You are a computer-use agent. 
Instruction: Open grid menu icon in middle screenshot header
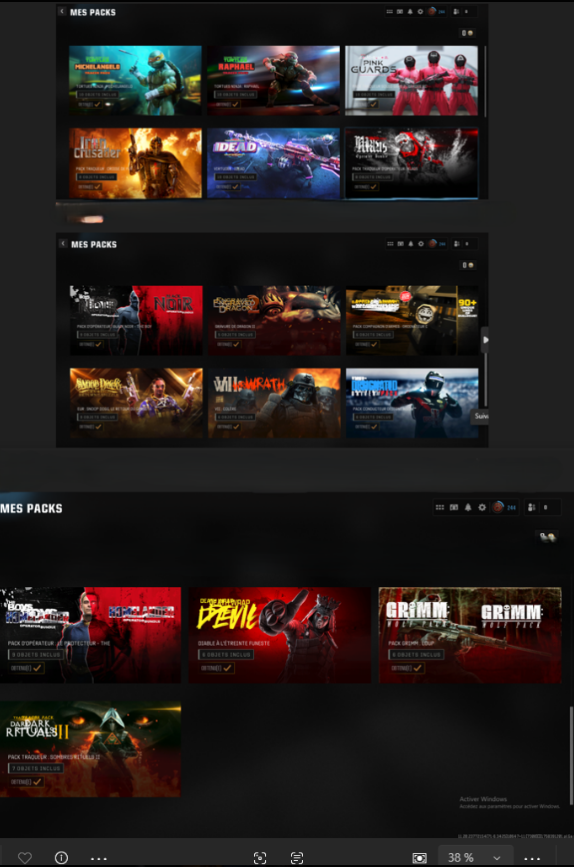click(x=390, y=243)
